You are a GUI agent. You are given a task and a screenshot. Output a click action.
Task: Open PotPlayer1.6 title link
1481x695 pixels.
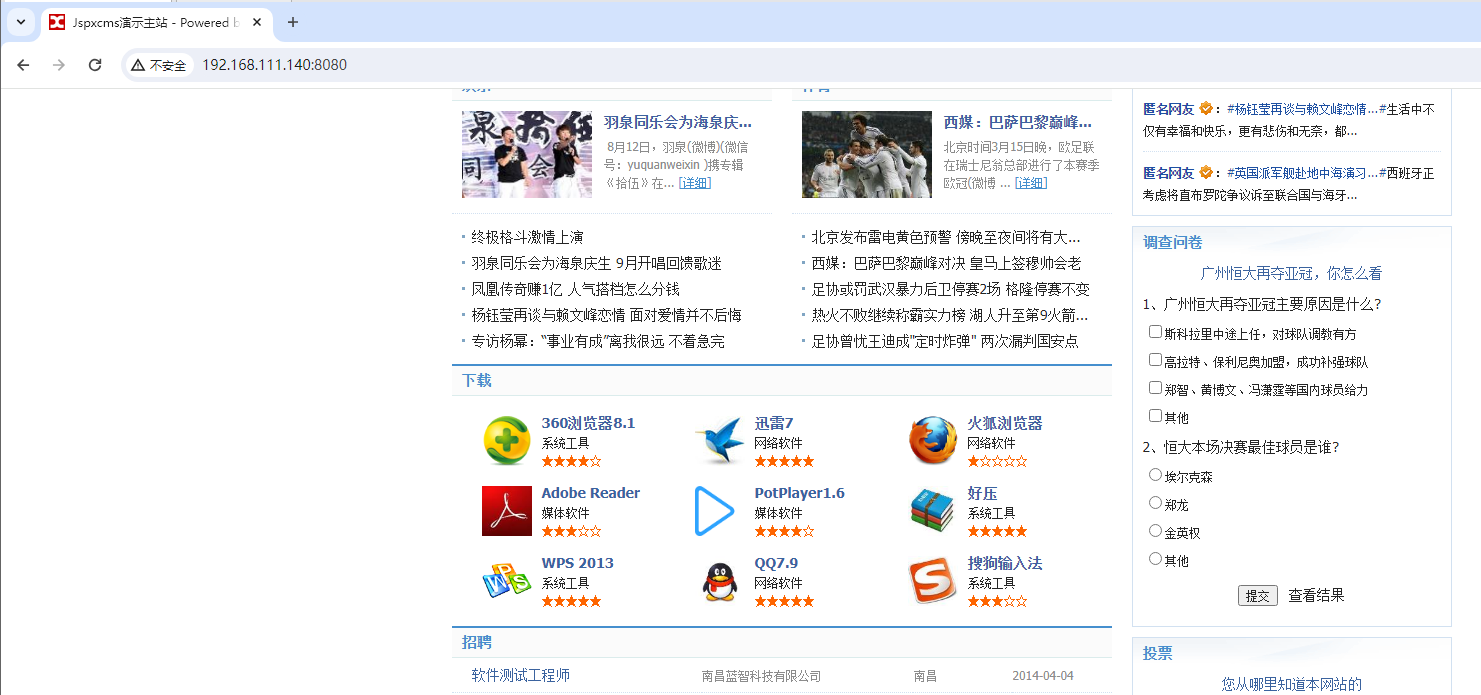799,493
